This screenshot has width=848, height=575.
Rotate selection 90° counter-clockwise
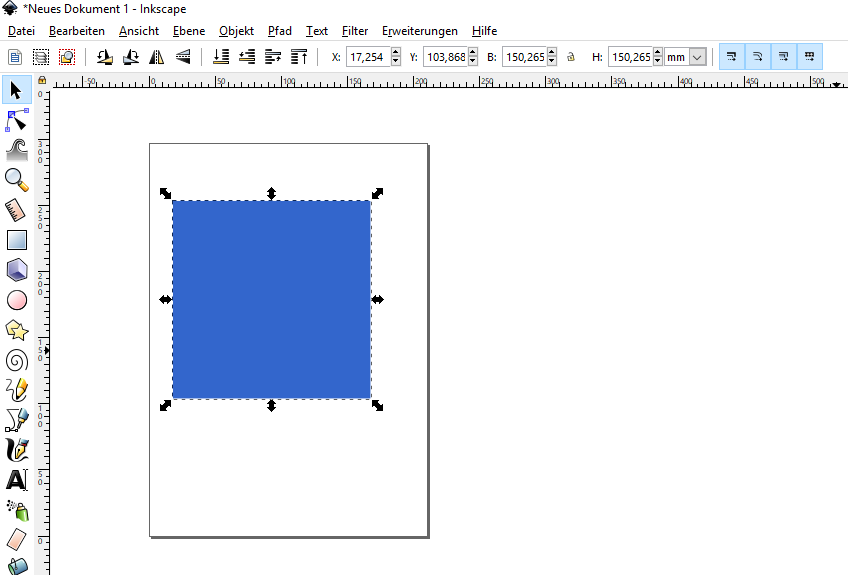coord(105,57)
